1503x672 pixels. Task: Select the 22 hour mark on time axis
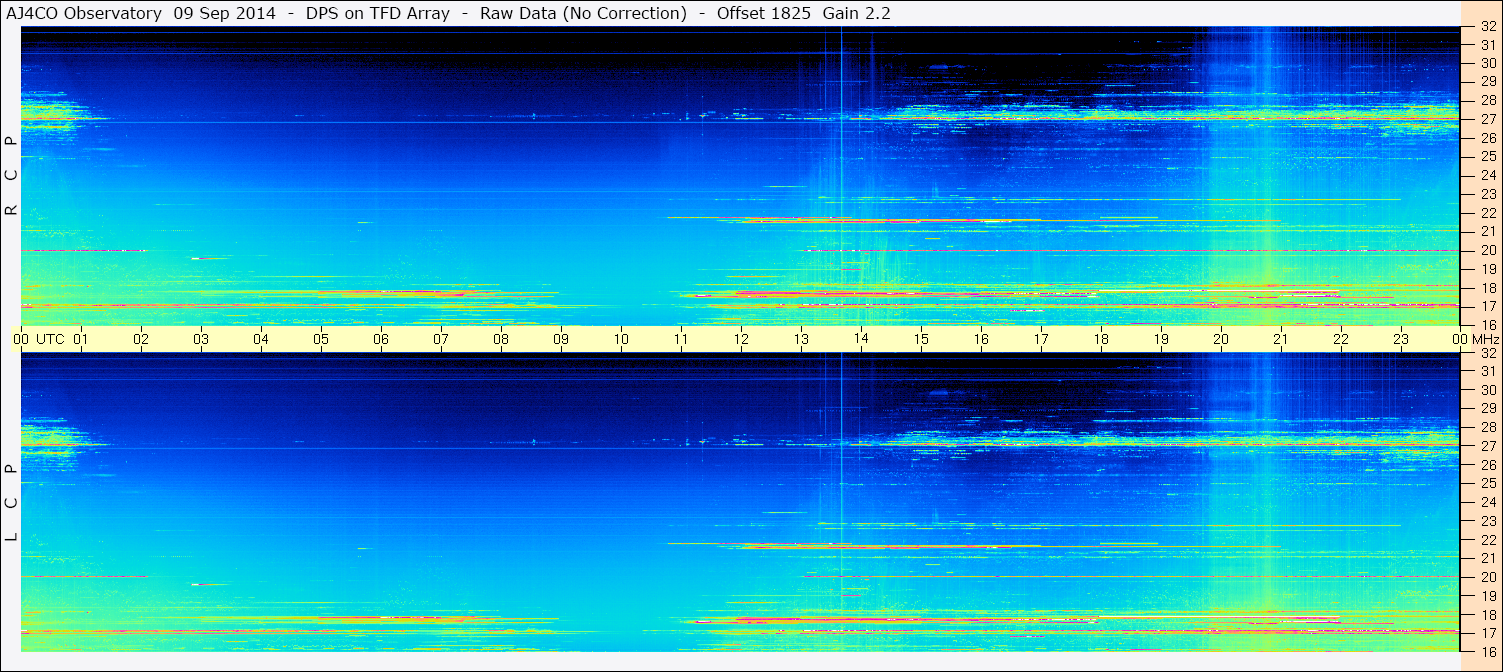1341,339
